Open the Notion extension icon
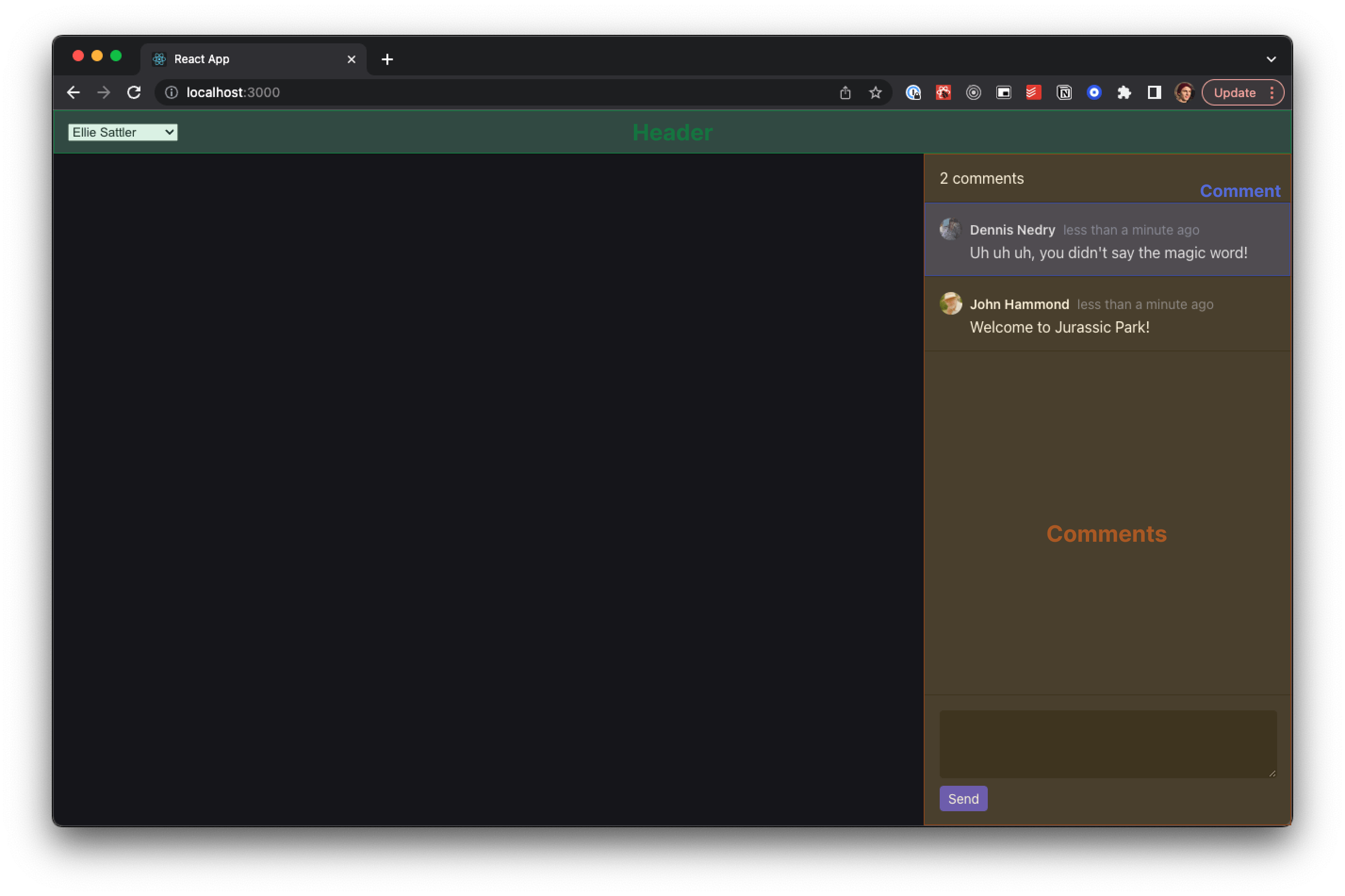This screenshot has height=896, width=1345. tap(1064, 92)
